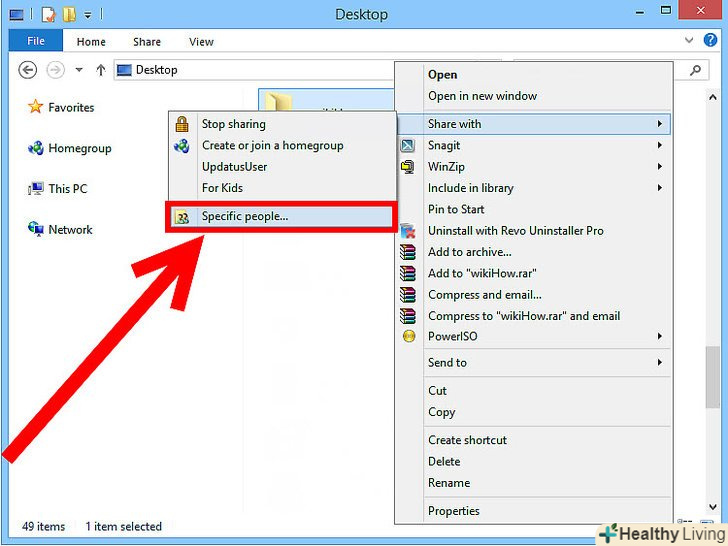
Task: Open the recent locations dropdown arrow
Action: [x=79, y=70]
